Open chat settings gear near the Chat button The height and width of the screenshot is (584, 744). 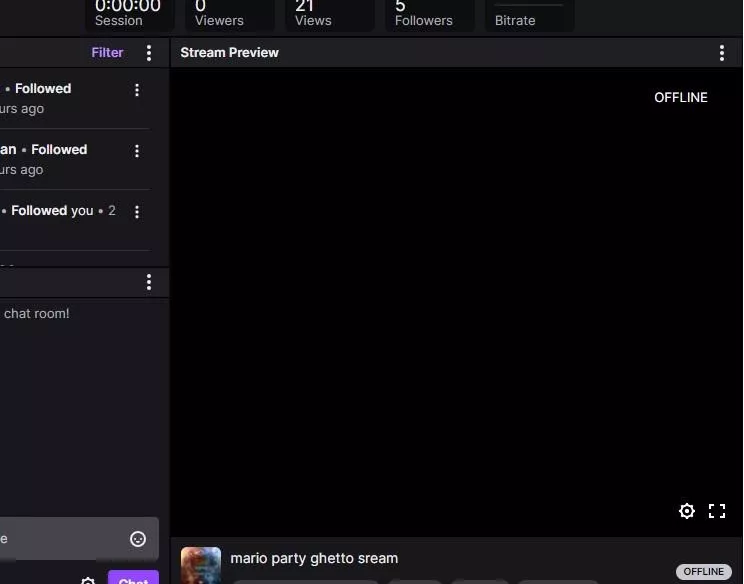click(88, 580)
